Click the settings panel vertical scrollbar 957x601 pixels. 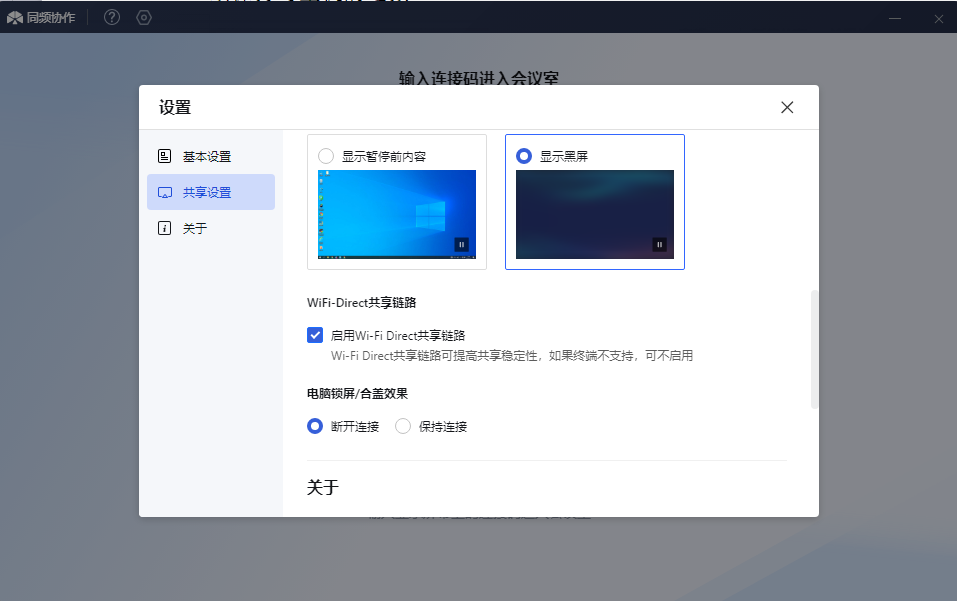tap(814, 349)
